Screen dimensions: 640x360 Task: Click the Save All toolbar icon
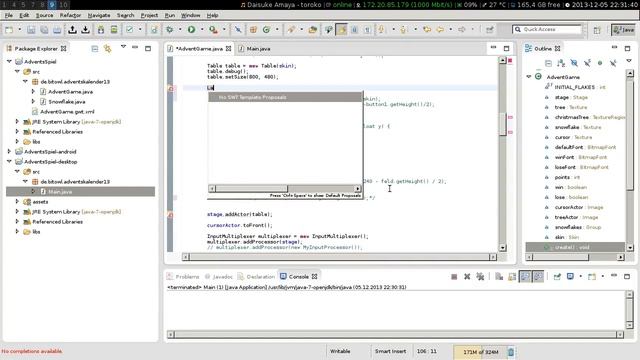[x=44, y=29]
